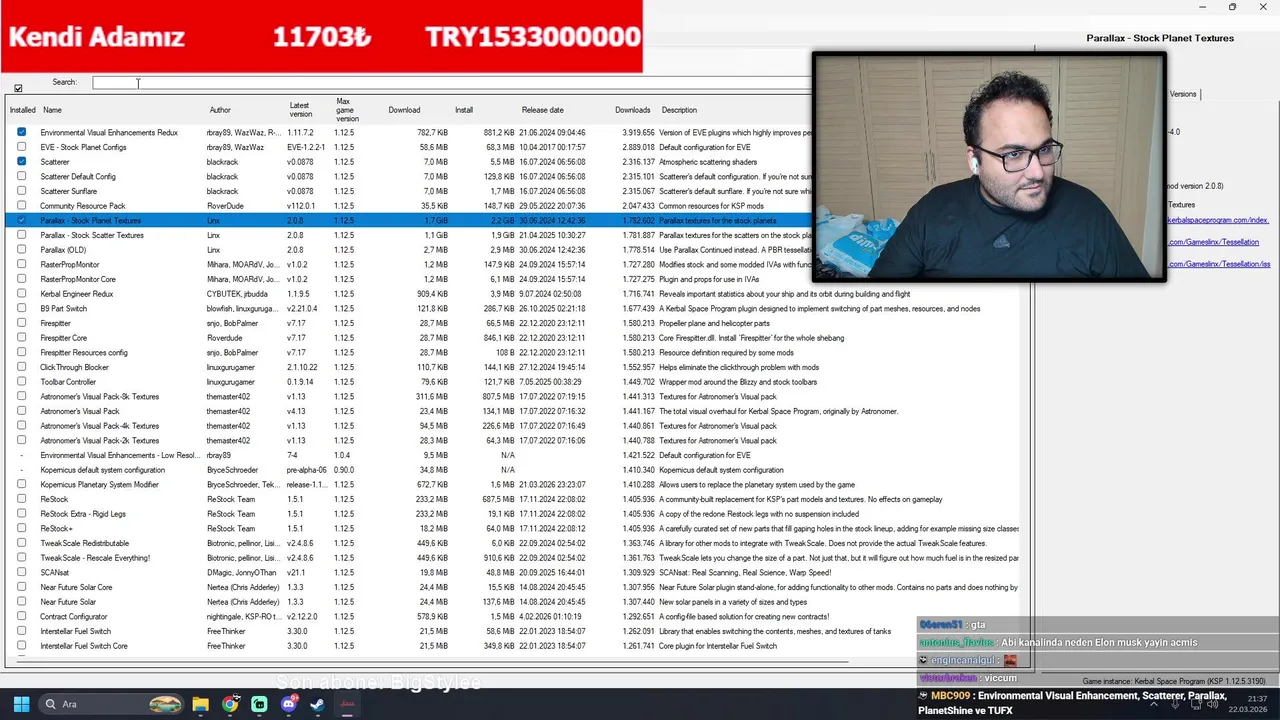Open Steam from the taskbar
The image size is (1280, 720).
tap(318, 704)
